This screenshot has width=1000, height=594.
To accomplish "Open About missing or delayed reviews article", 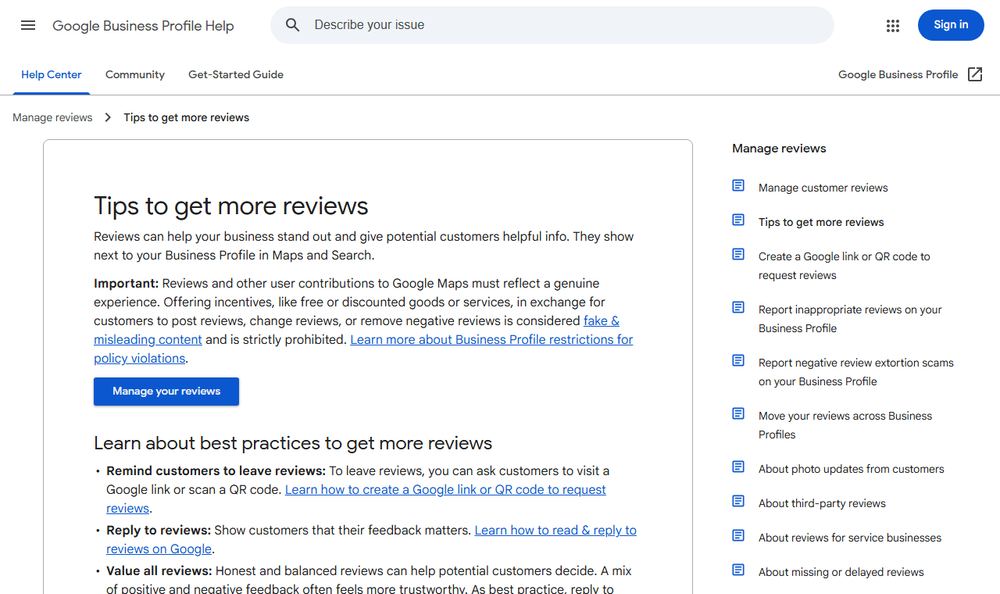I will (841, 572).
